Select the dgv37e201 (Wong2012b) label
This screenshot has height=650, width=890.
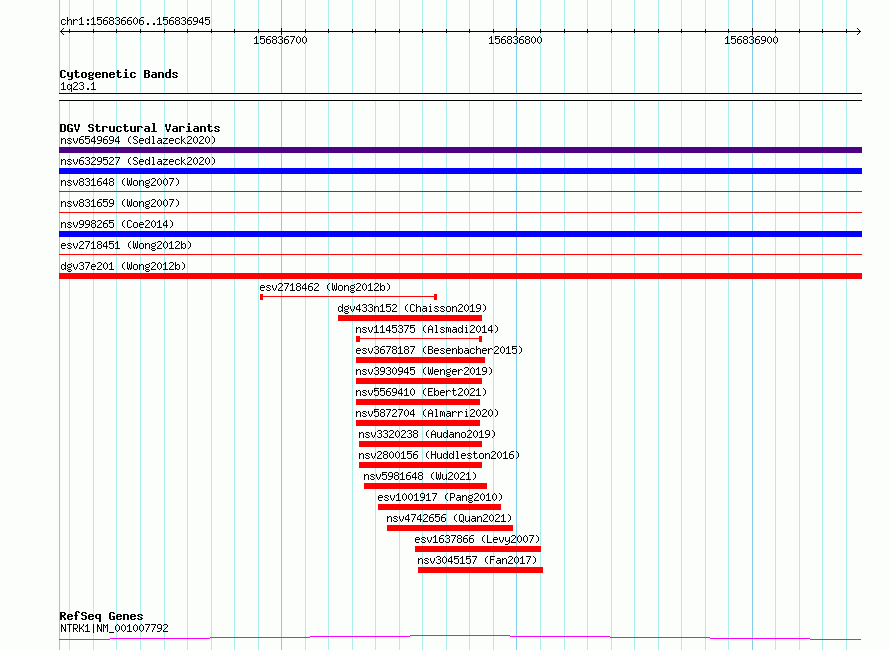[x=123, y=266]
